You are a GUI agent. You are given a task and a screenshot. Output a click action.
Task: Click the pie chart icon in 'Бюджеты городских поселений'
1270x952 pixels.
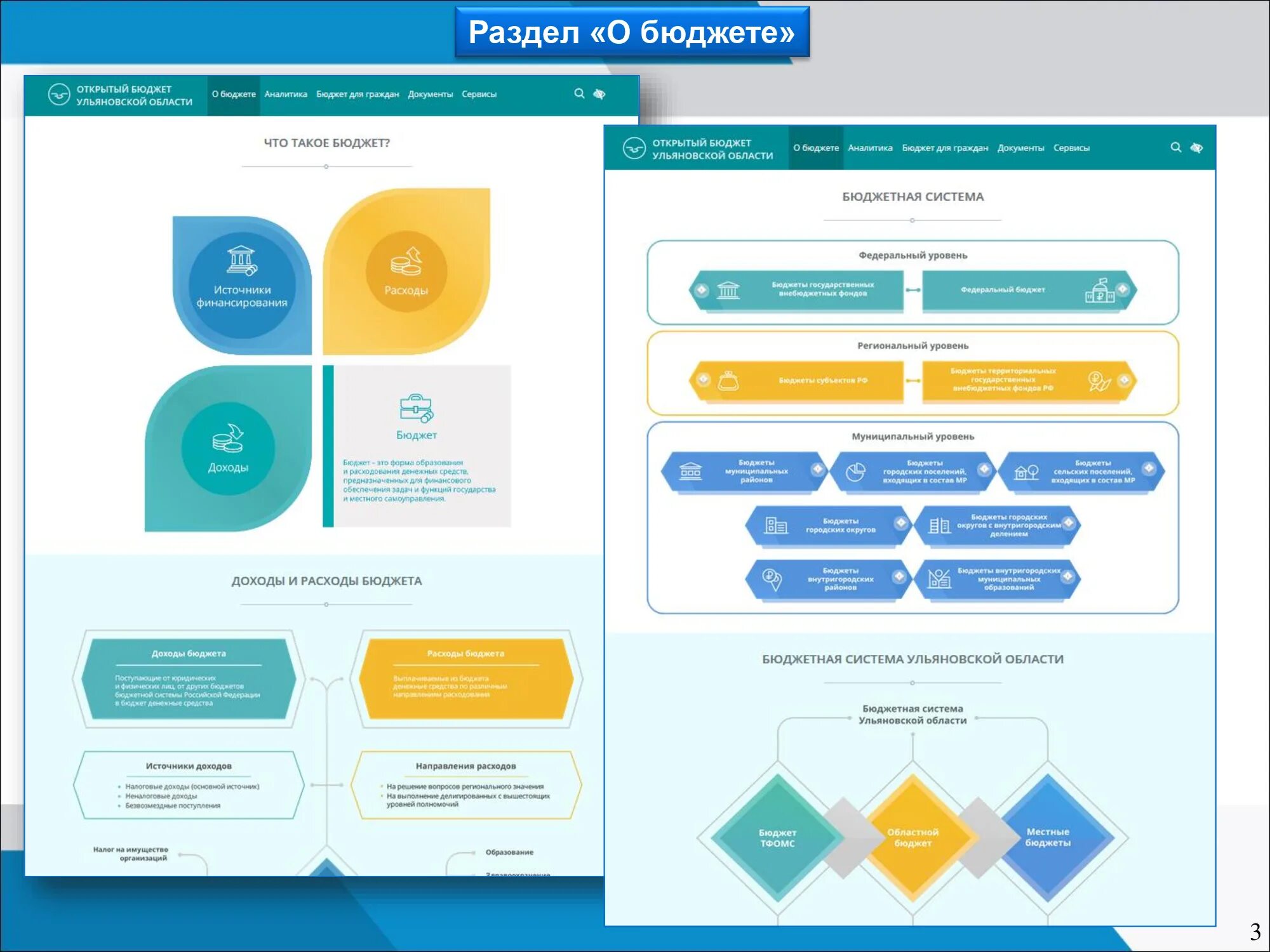(855, 472)
